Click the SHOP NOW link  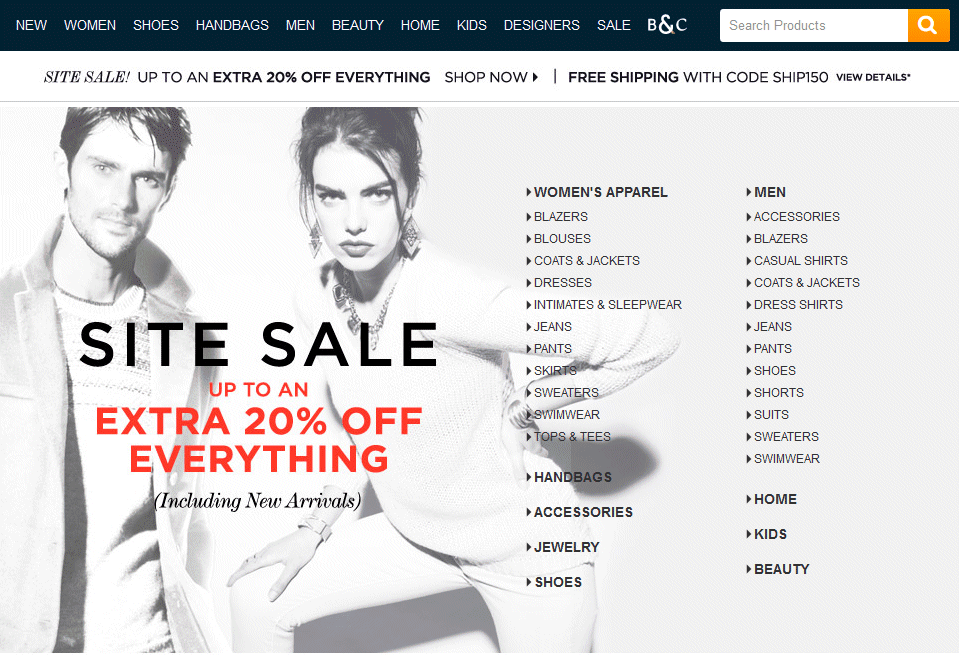tap(491, 77)
